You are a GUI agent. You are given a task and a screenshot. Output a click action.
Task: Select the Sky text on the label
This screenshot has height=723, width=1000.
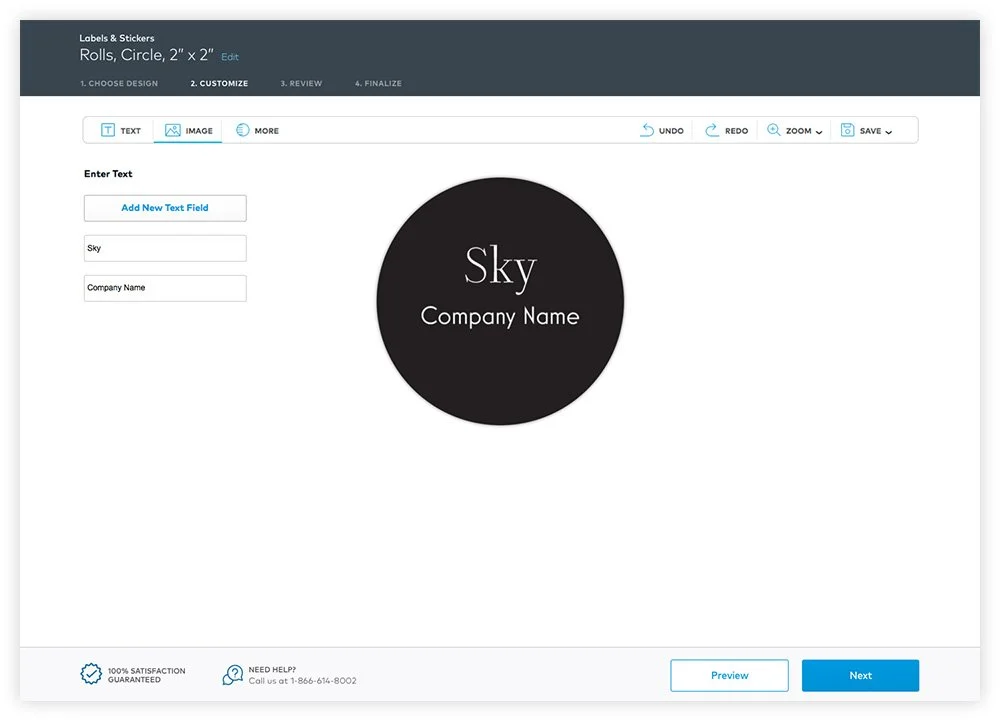500,267
